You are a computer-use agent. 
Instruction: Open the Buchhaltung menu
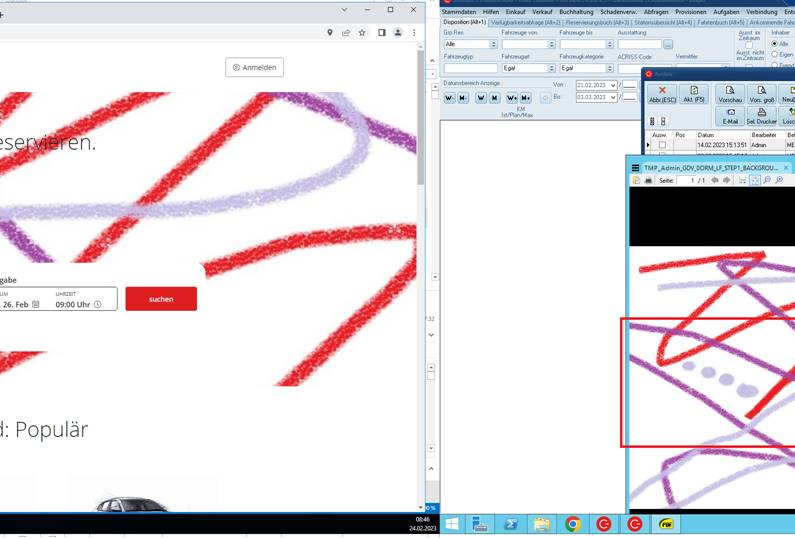[576, 11]
